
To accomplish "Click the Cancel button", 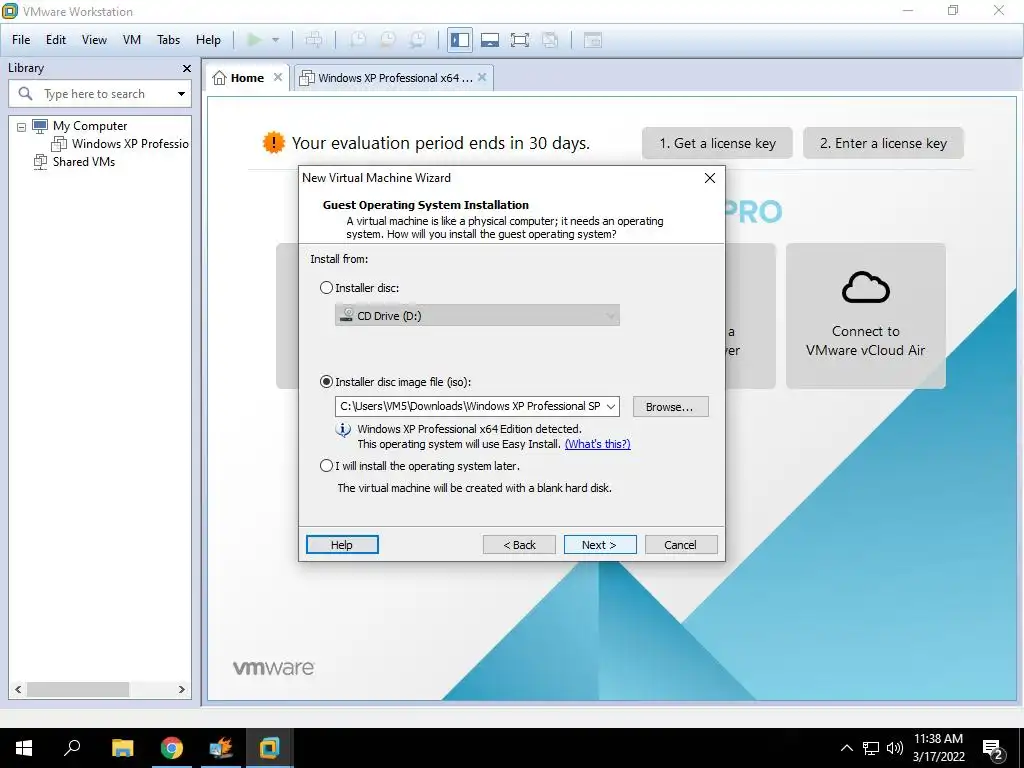I will point(680,545).
